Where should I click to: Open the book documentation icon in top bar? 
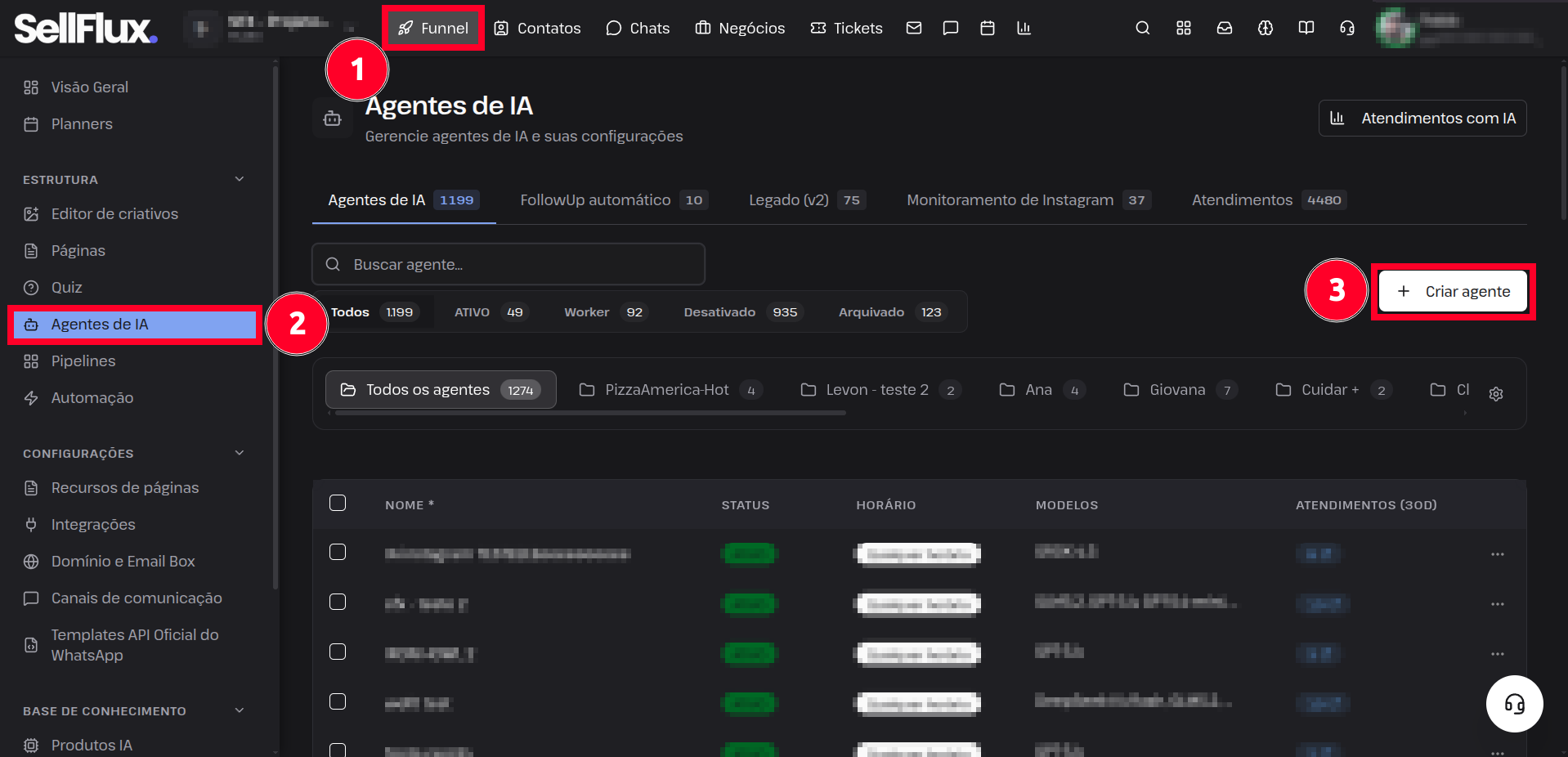1306,28
